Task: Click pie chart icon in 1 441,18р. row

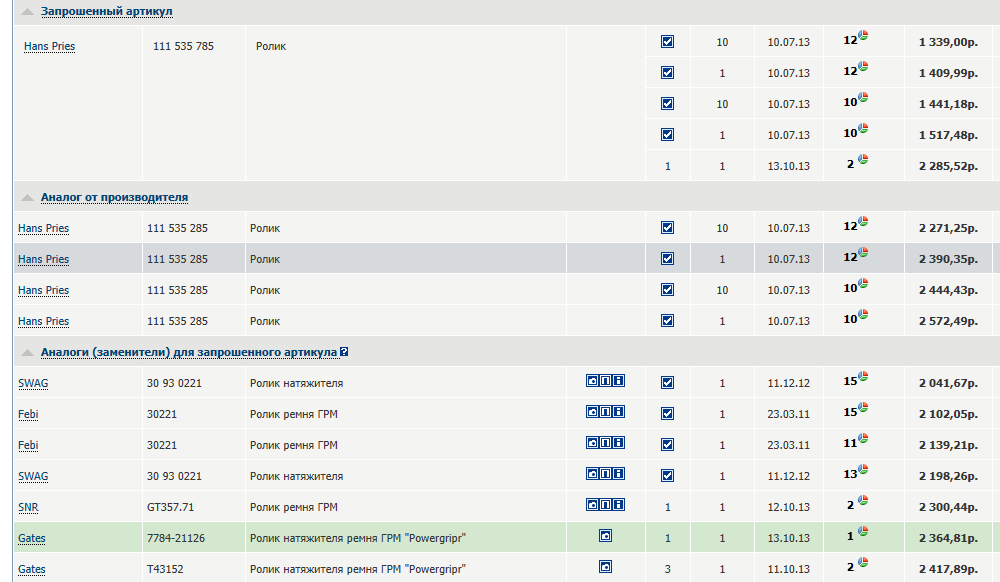Action: tap(863, 98)
